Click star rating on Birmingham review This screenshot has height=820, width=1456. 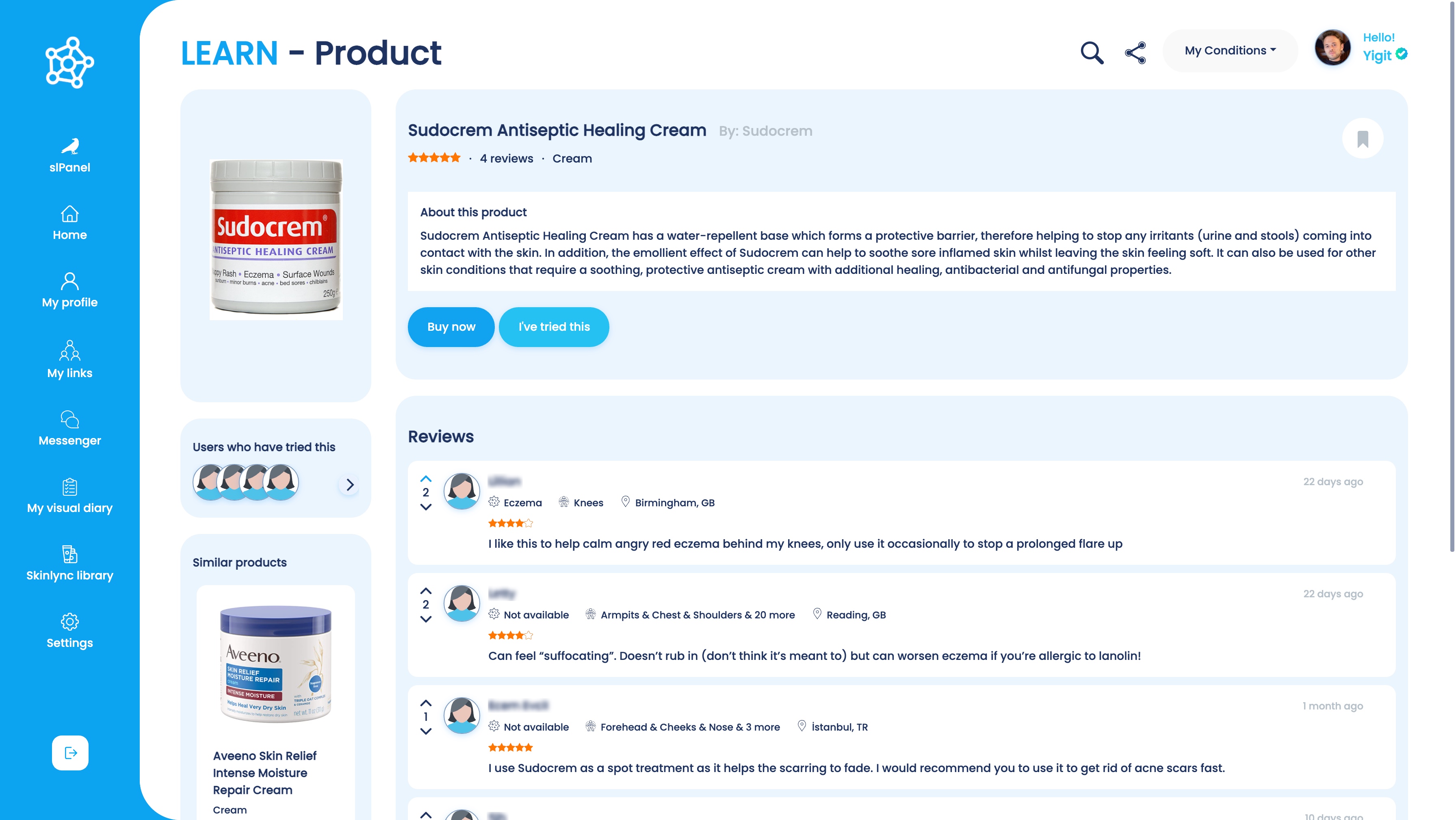click(x=510, y=523)
